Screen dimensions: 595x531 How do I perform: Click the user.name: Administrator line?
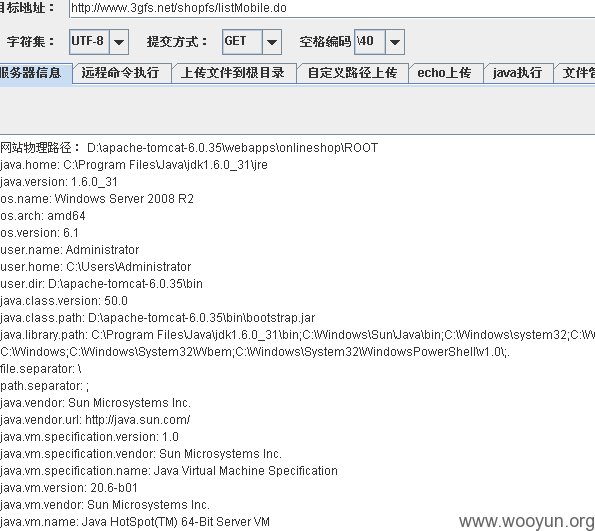click(70, 250)
